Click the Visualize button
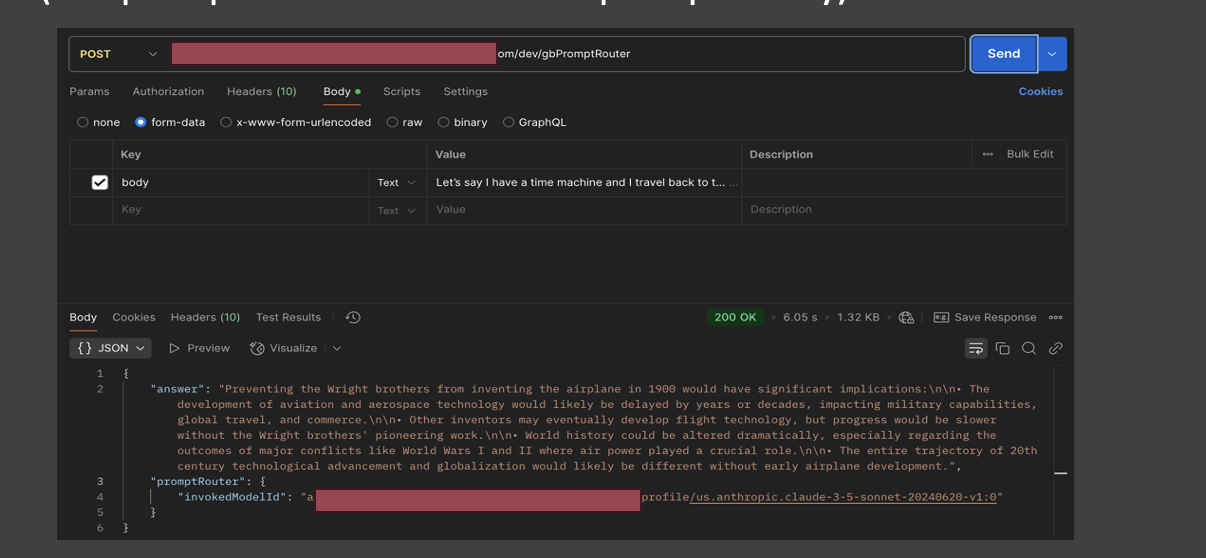The image size is (1206, 558). pyautogui.click(x=283, y=348)
